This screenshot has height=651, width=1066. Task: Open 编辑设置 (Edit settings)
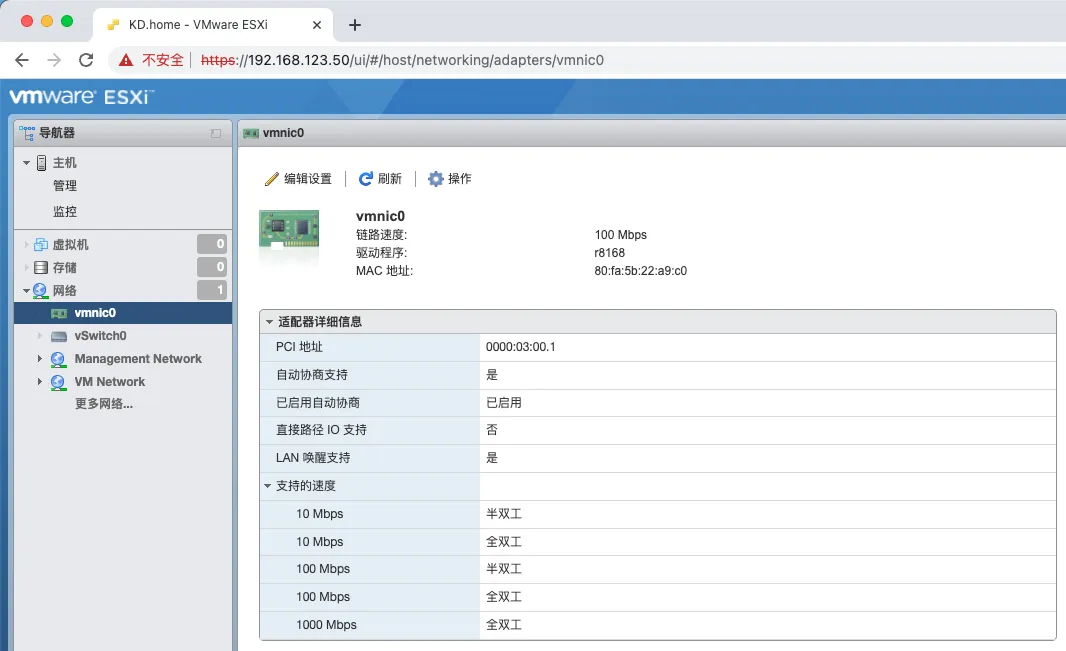click(298, 179)
